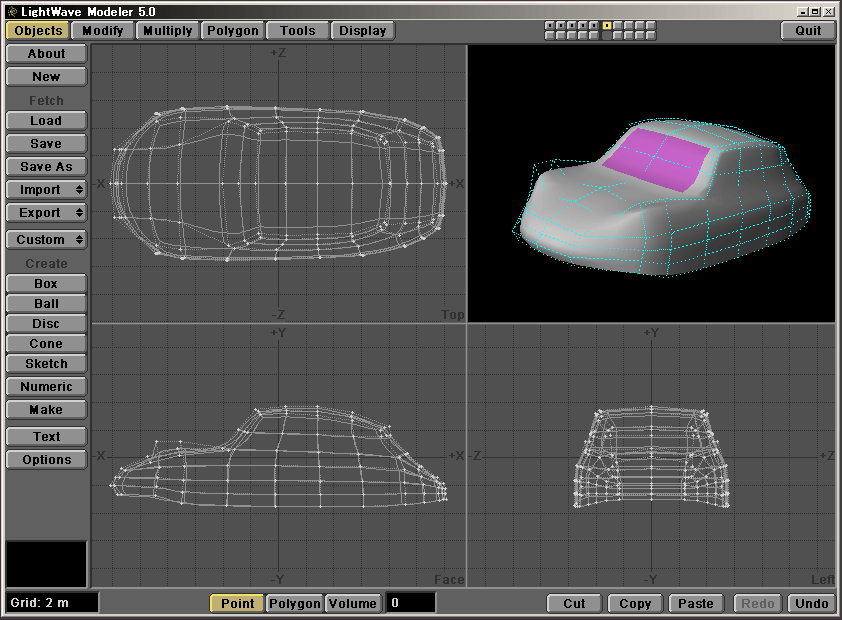Switch selection mode to Point

tap(237, 603)
